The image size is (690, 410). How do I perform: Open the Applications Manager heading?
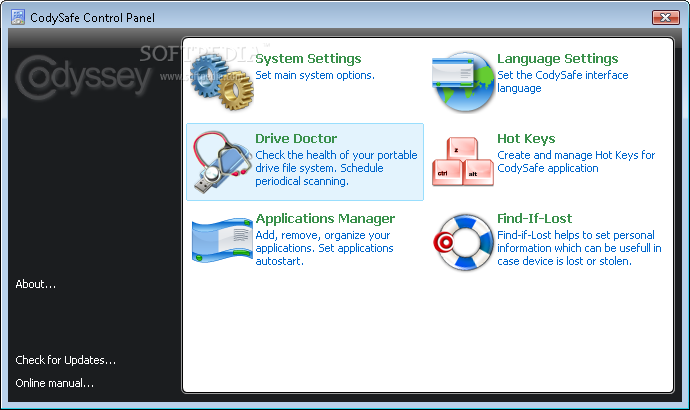coord(325,219)
